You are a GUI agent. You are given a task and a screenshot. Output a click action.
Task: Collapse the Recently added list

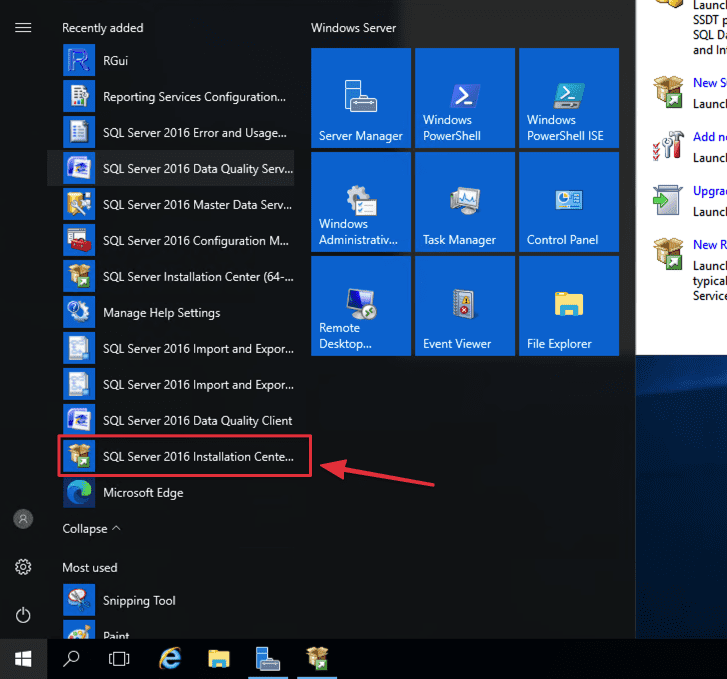click(91, 528)
